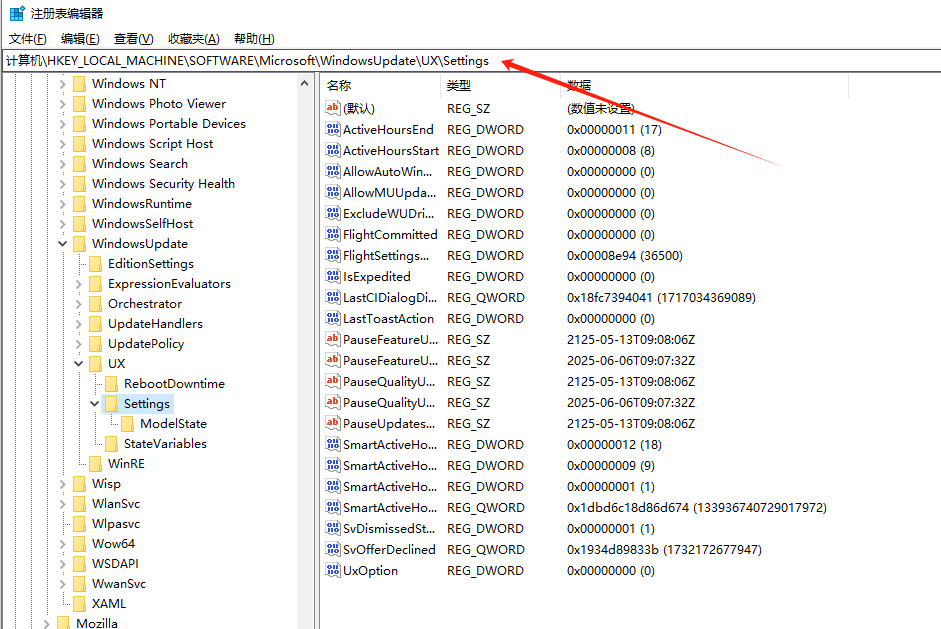Screen dimensions: 941x629
Task: Select the WSDAPI key
Action: click(115, 564)
